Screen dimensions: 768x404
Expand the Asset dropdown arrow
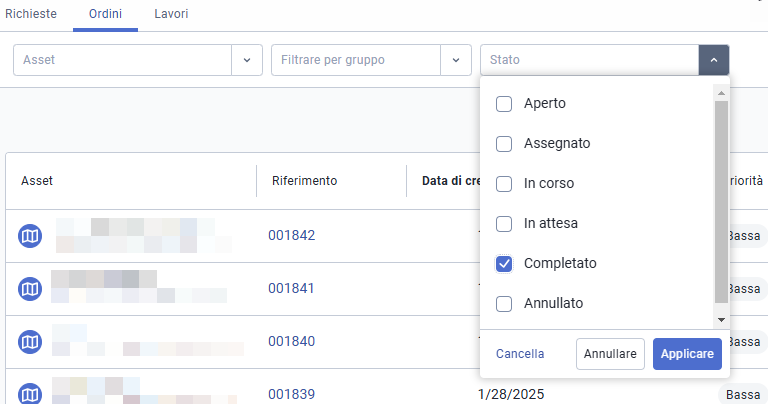(x=247, y=60)
